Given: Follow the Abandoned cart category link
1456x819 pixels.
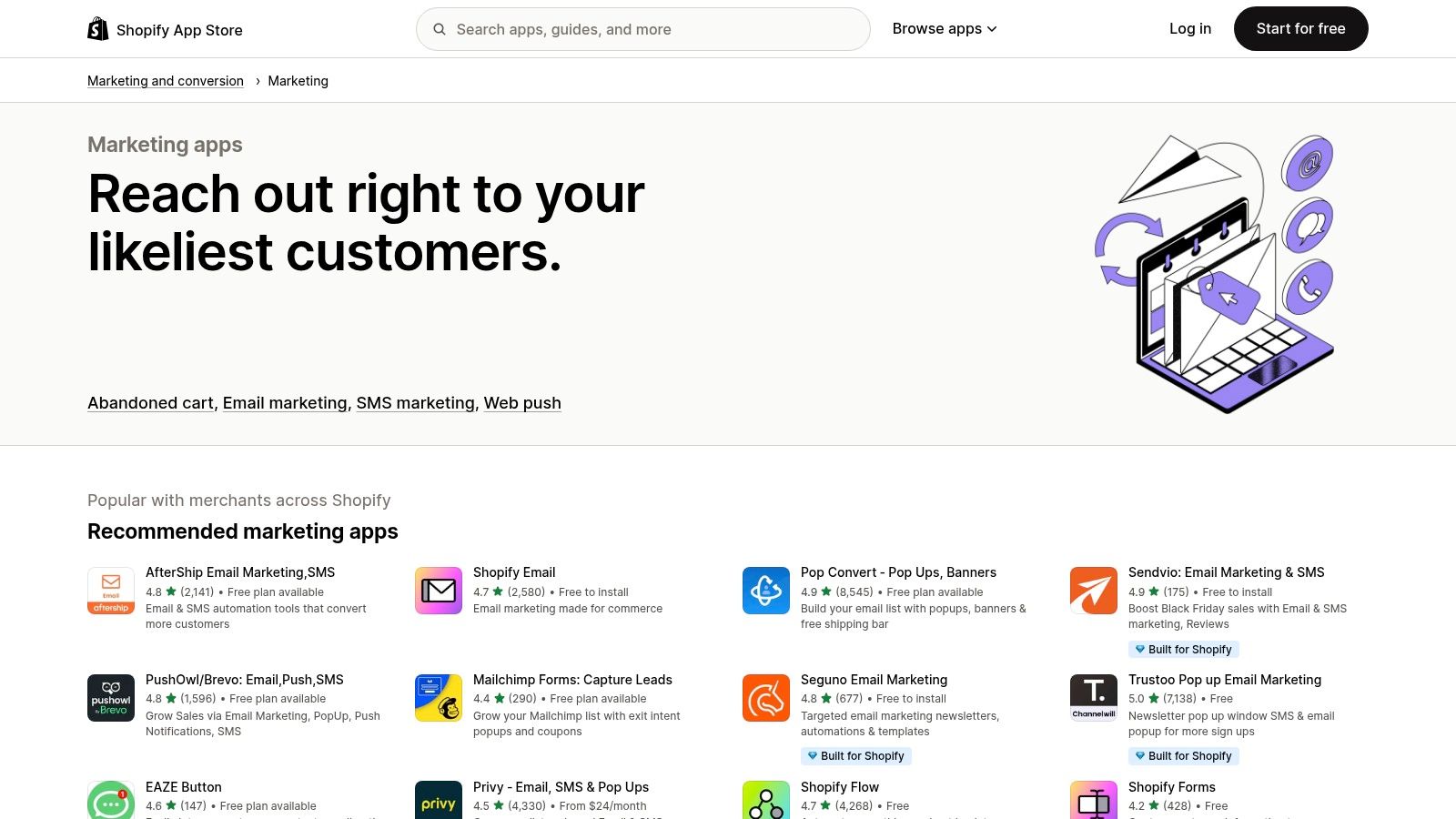Looking at the screenshot, I should (149, 403).
